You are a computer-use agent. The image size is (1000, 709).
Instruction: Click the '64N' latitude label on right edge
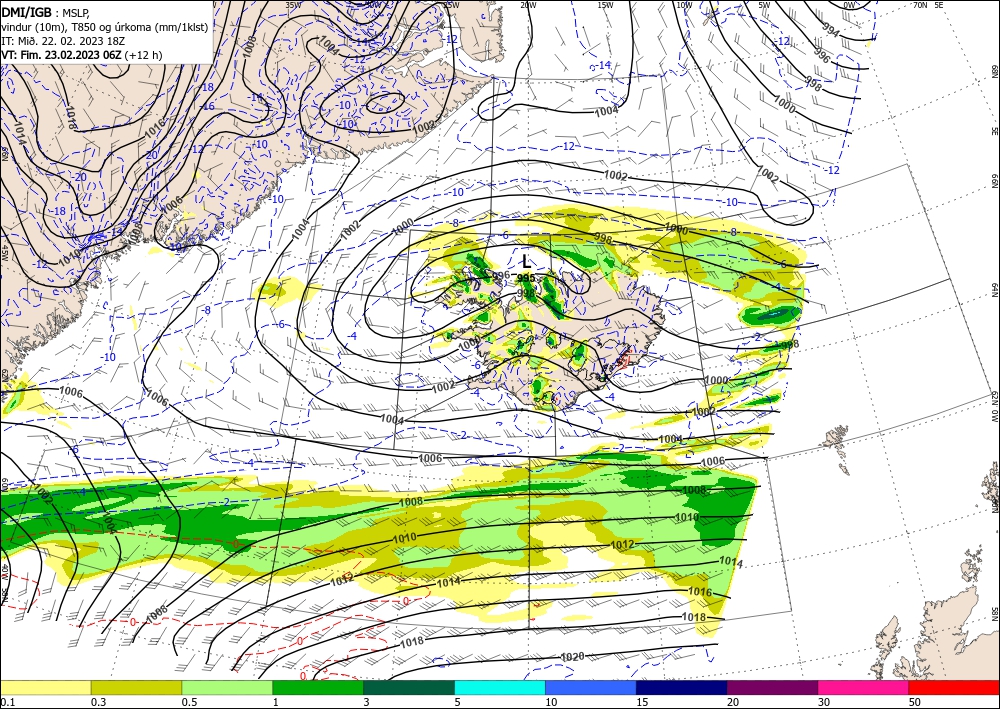pos(994,289)
